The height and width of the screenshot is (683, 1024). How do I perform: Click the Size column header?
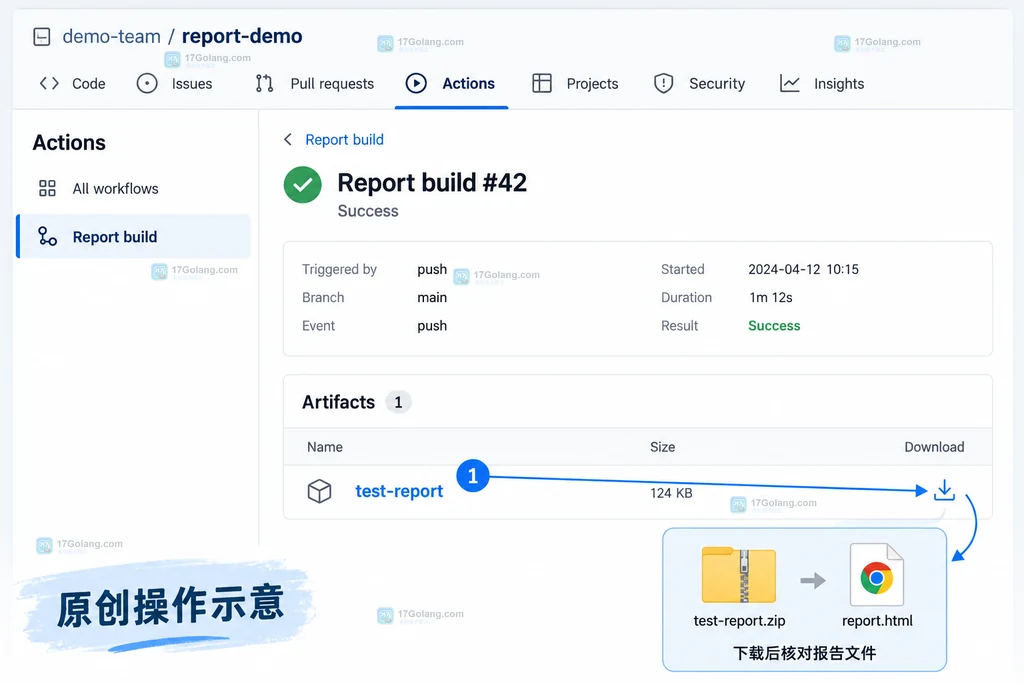point(662,447)
